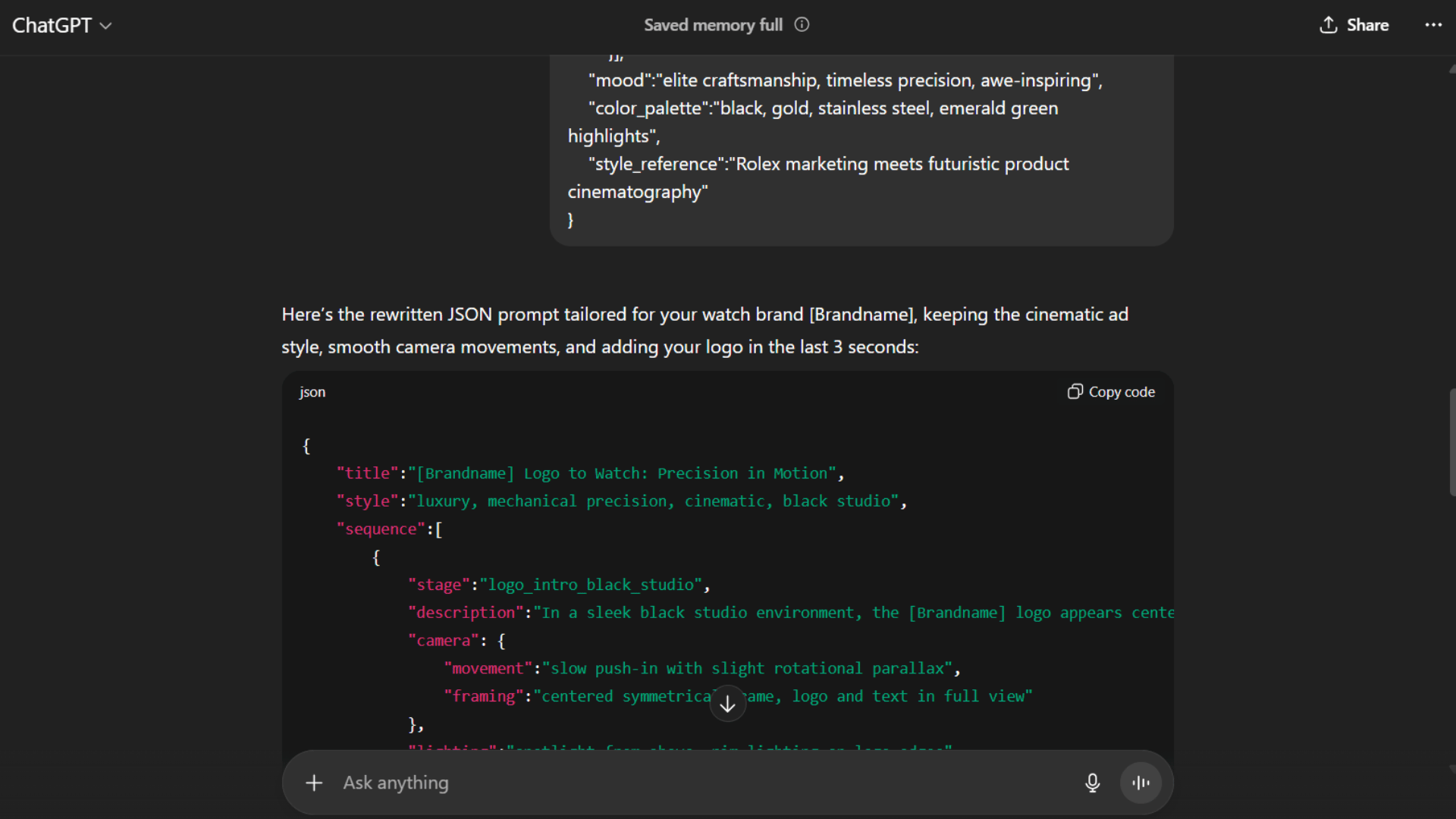Screen dimensions: 1456x819
Task: Click the page vertical scrollbar thumb
Action: 1451,442
